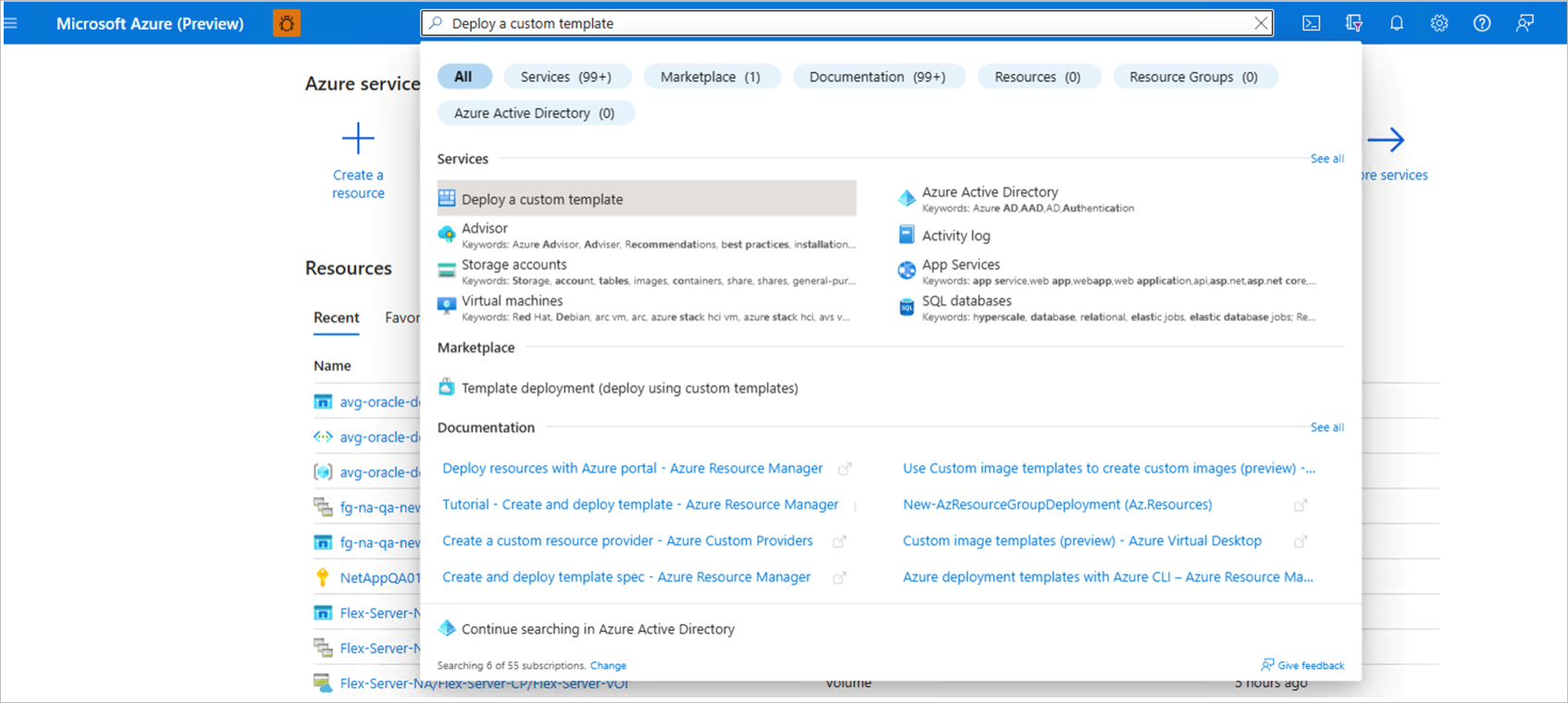
Task: Open the SQL databases service result
Action: pos(1106,307)
